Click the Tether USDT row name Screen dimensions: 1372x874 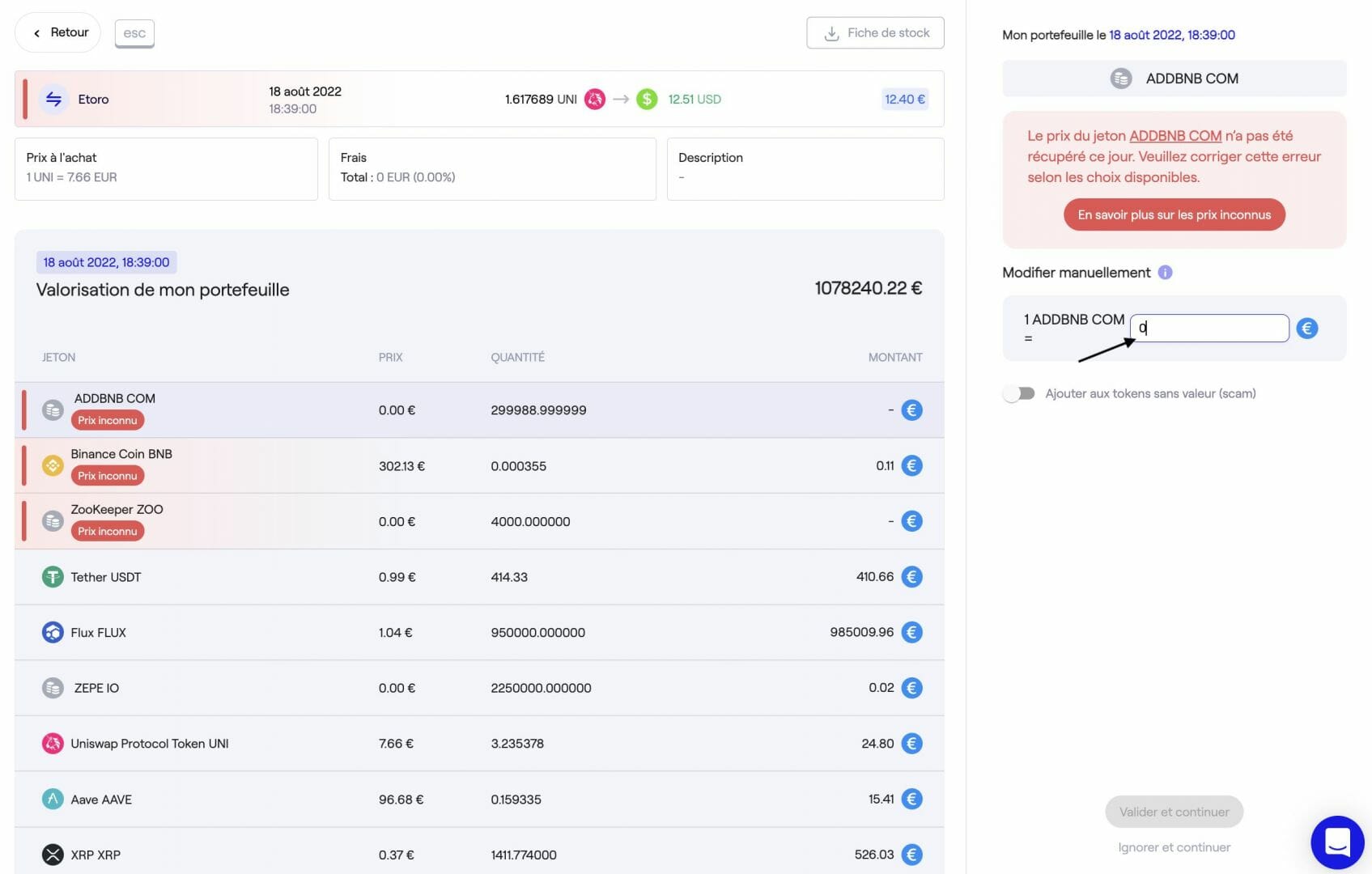click(106, 577)
